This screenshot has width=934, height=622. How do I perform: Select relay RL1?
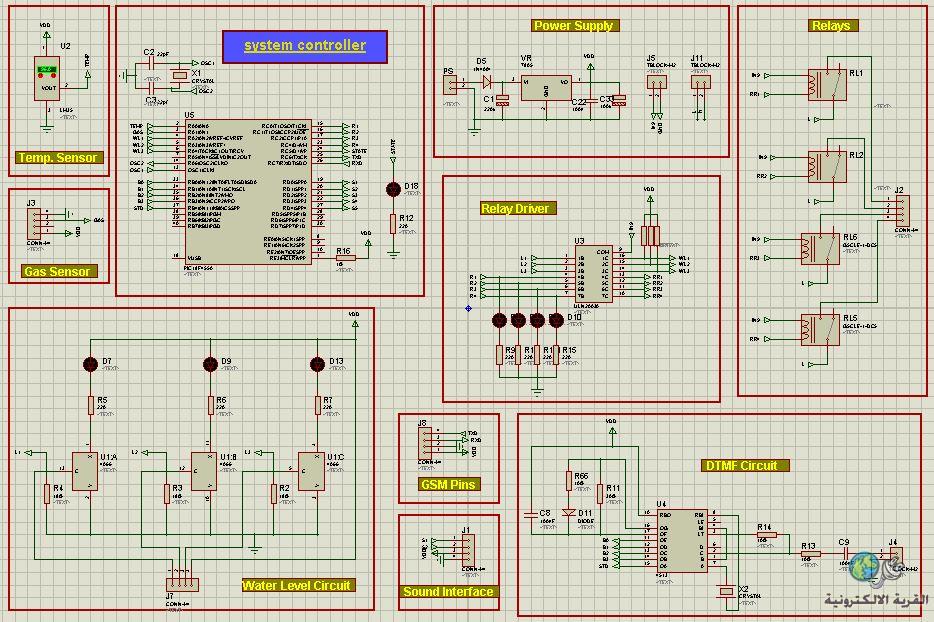tap(827, 84)
